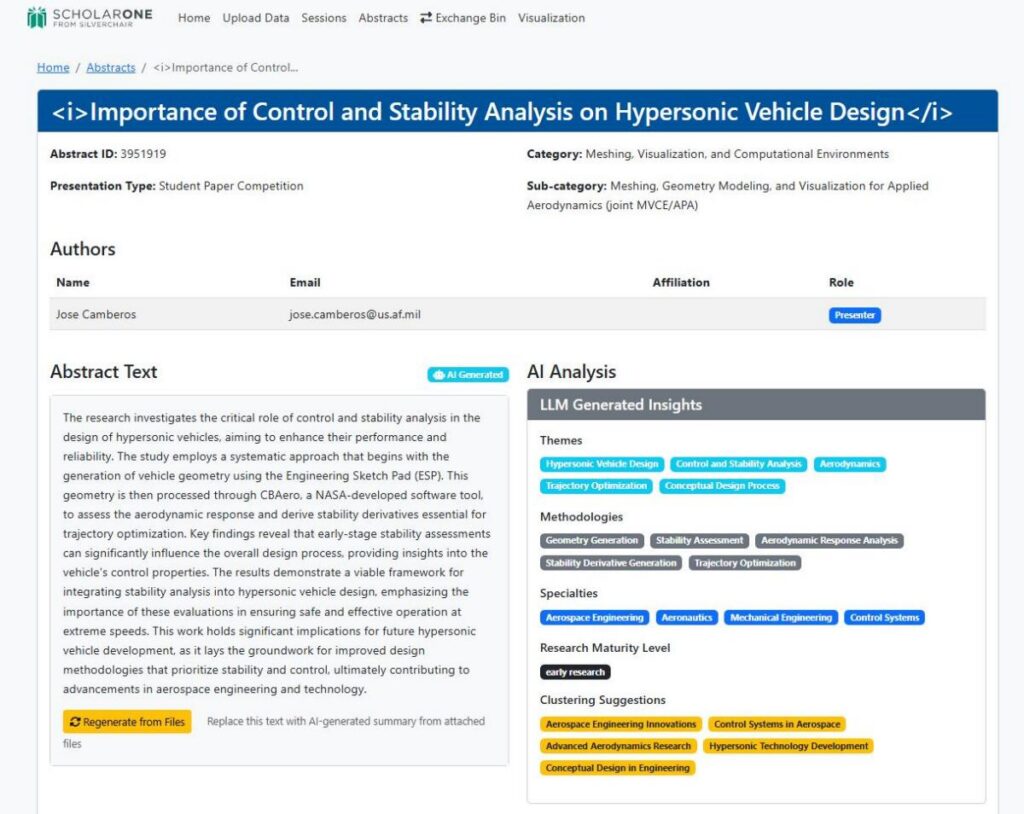Click the Abstracts breadcrumb link

[110, 67]
